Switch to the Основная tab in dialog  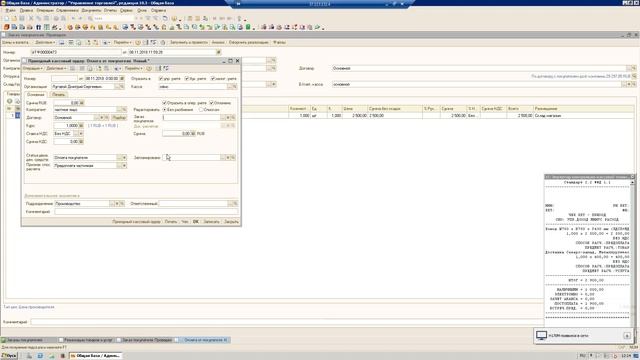click(36, 95)
